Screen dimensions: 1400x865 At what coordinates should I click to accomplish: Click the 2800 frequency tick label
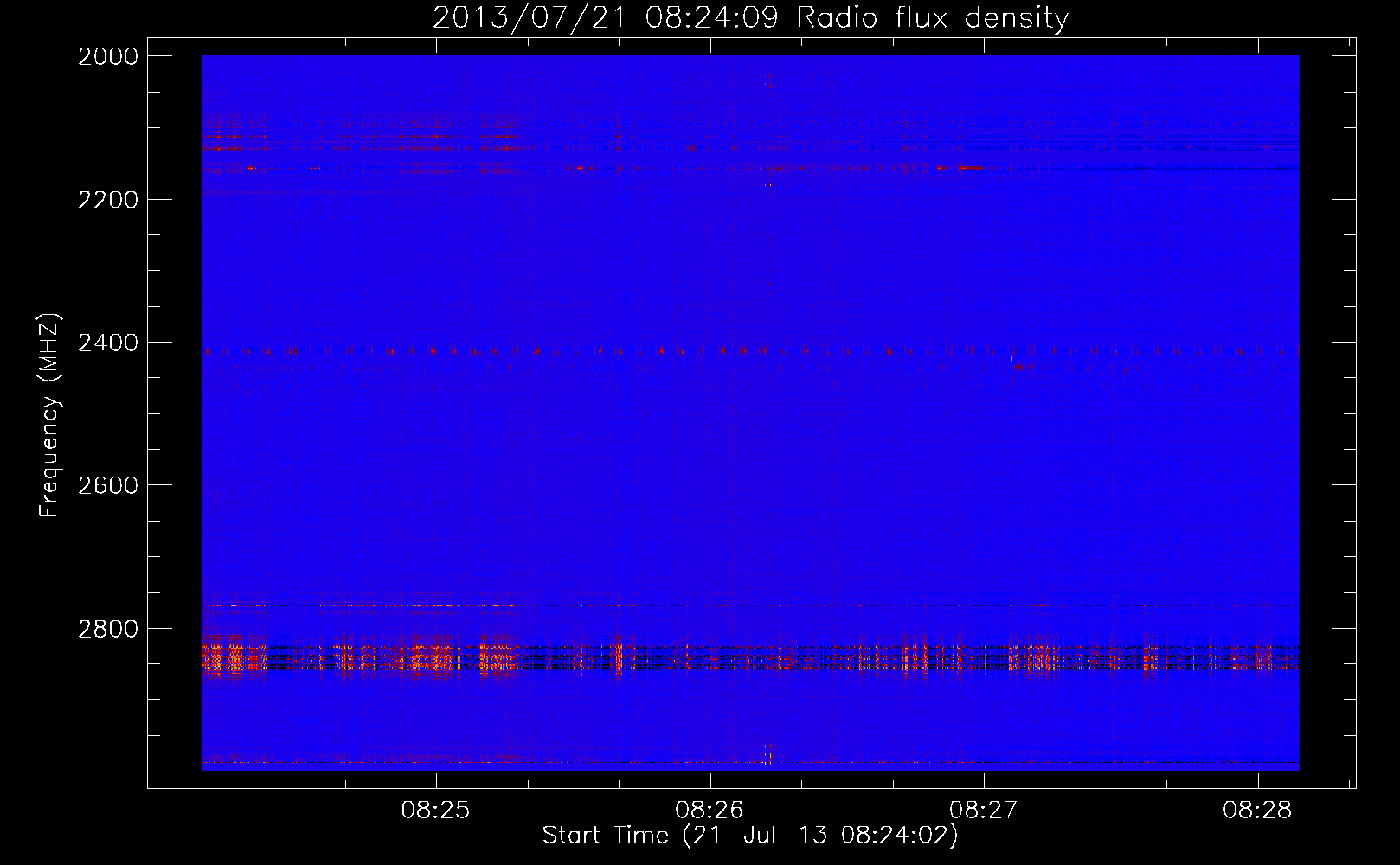pyautogui.click(x=108, y=628)
